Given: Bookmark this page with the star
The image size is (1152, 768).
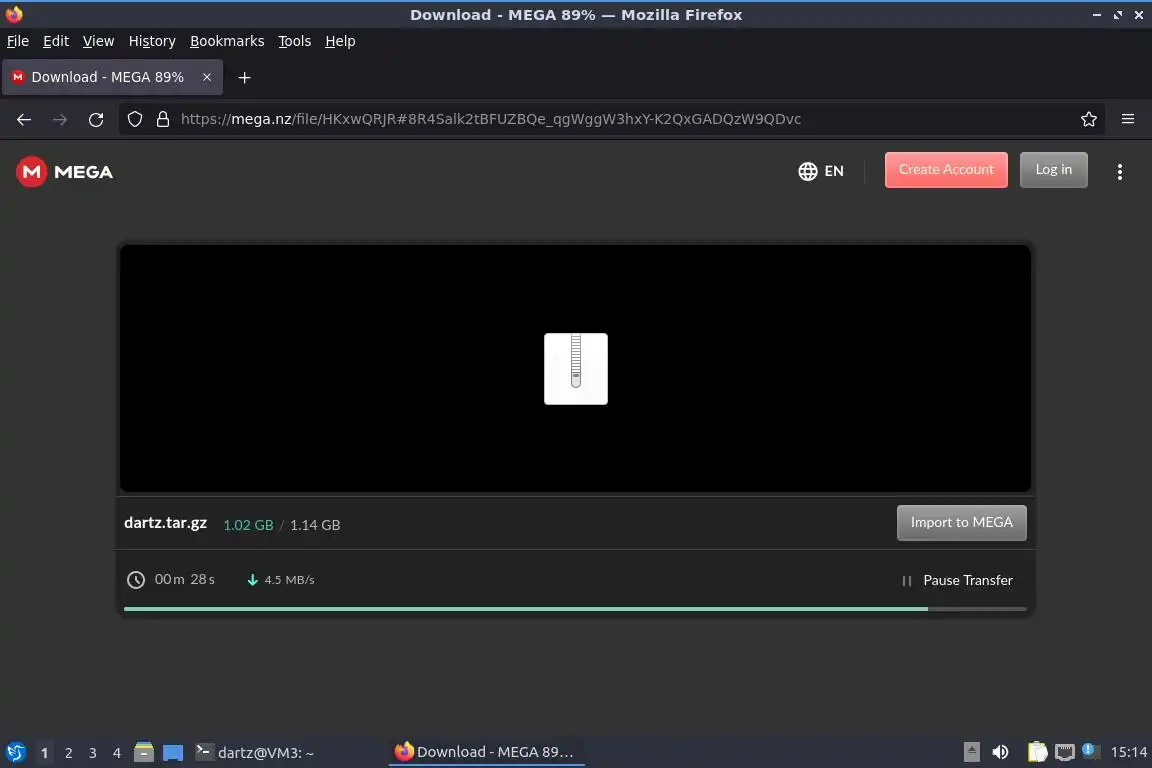Looking at the screenshot, I should pyautogui.click(x=1089, y=119).
